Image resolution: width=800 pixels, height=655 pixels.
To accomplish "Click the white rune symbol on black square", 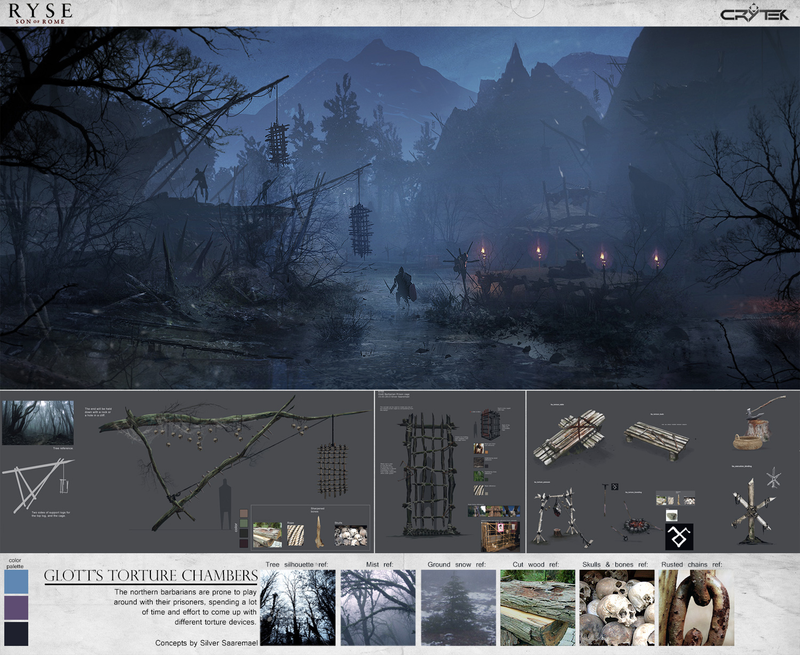I will (x=679, y=537).
